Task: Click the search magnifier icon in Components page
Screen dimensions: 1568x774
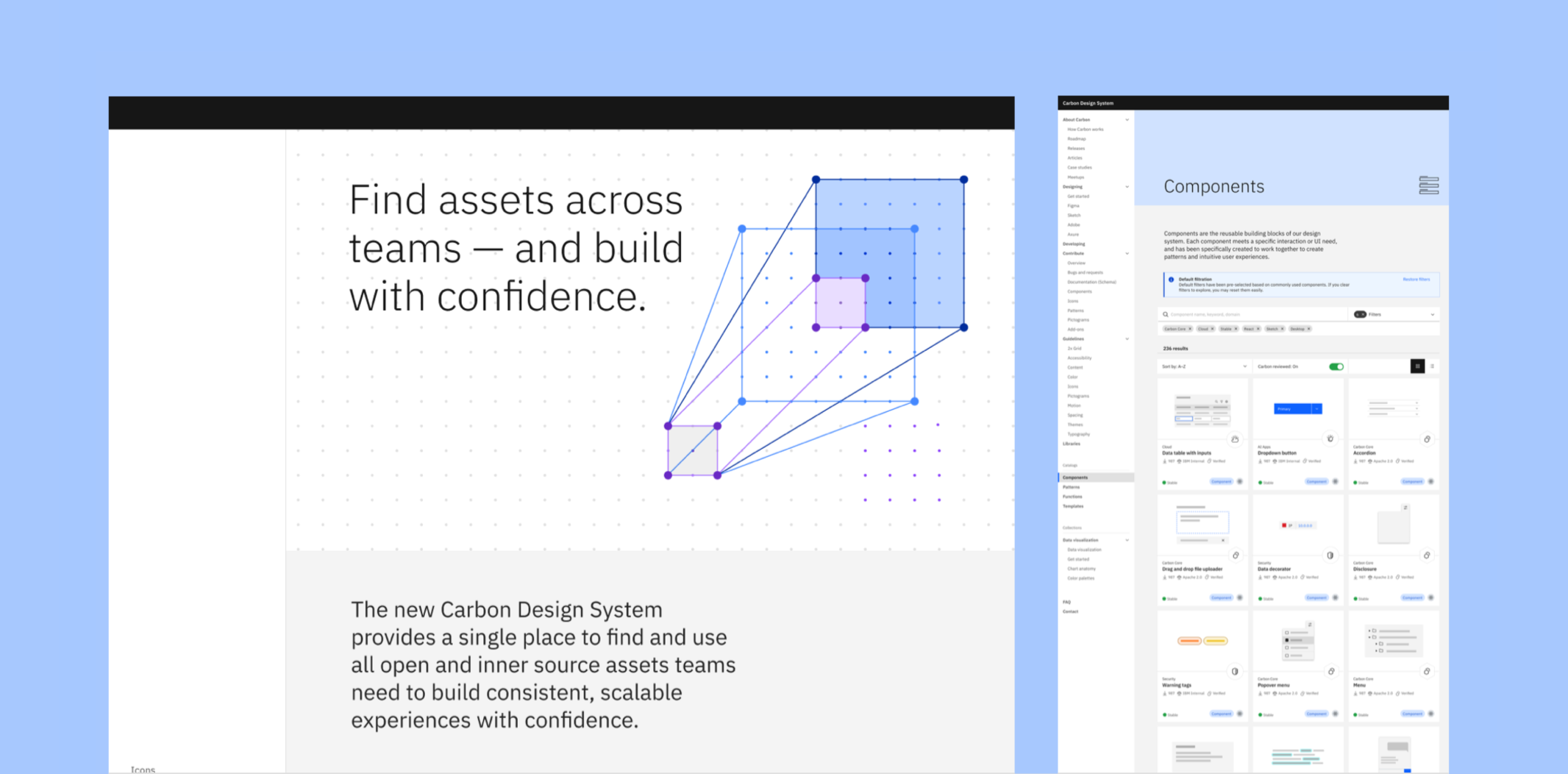Action: pos(1166,314)
